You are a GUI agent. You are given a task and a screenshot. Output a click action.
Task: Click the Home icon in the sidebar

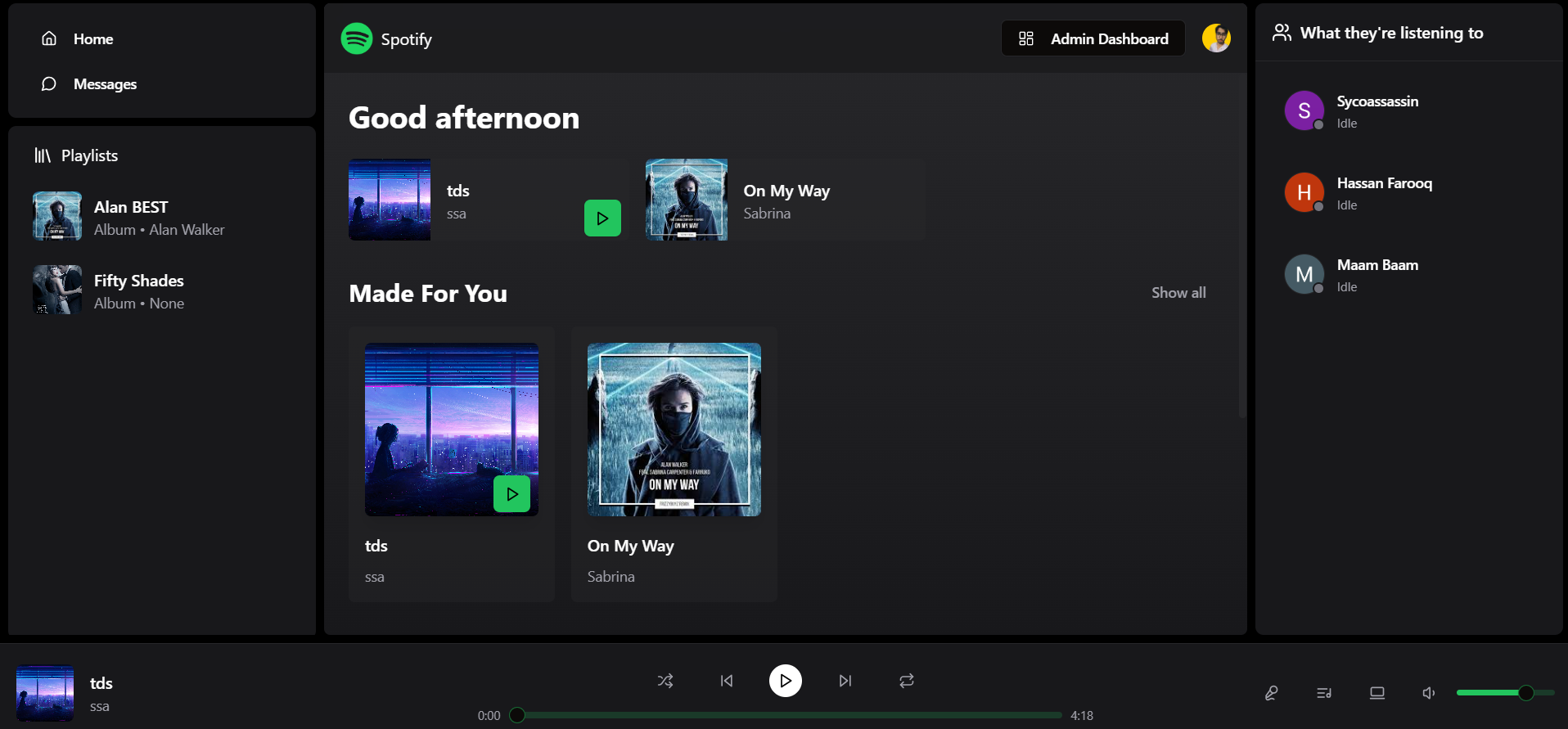pos(49,38)
